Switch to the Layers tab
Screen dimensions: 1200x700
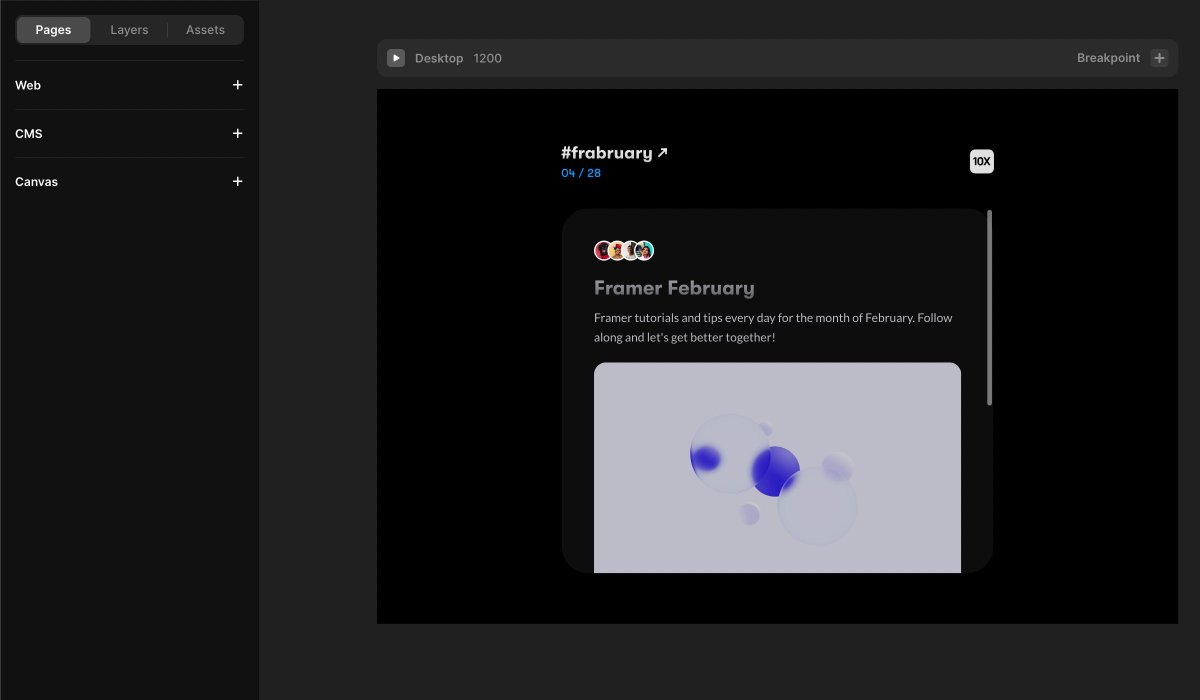tap(129, 30)
